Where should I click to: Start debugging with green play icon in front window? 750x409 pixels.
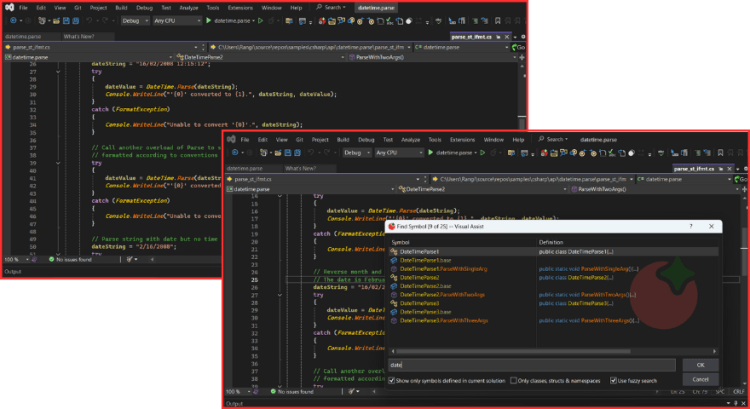coord(430,153)
